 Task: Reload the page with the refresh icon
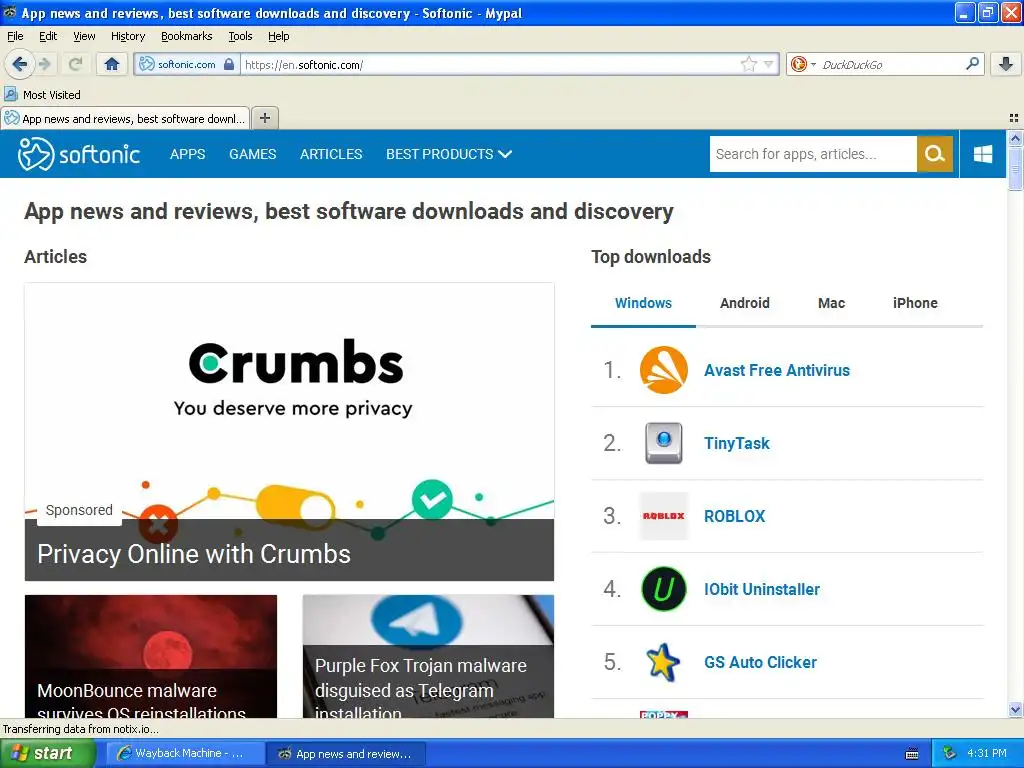[76, 64]
